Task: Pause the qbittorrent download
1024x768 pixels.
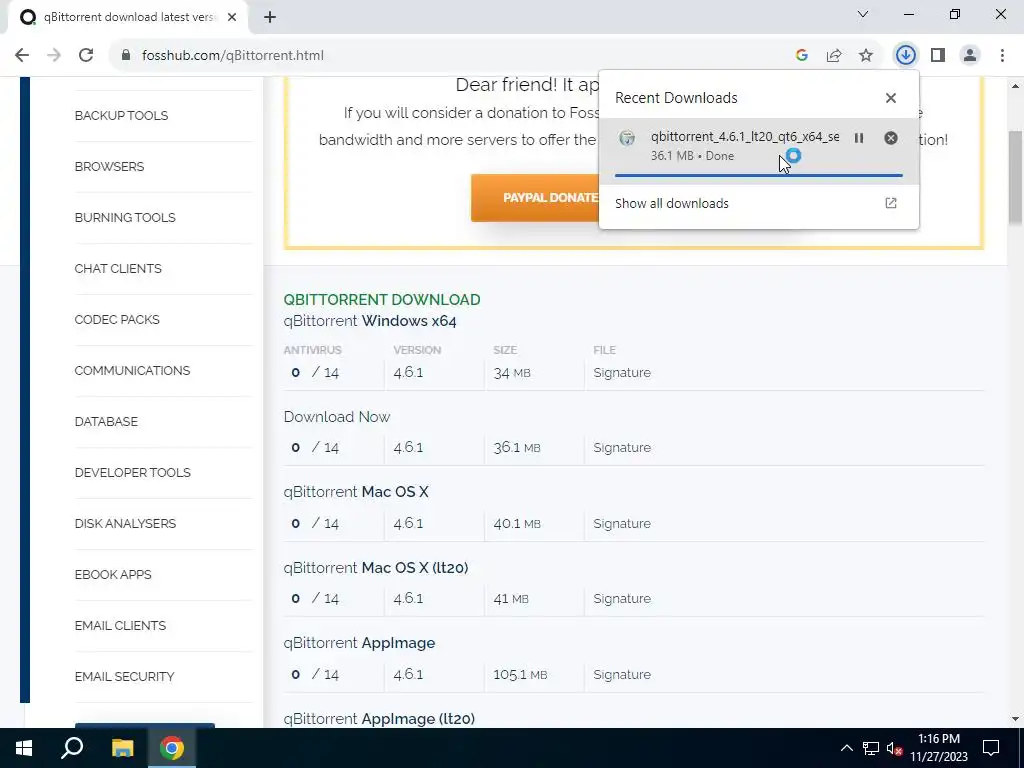Action: point(859,138)
